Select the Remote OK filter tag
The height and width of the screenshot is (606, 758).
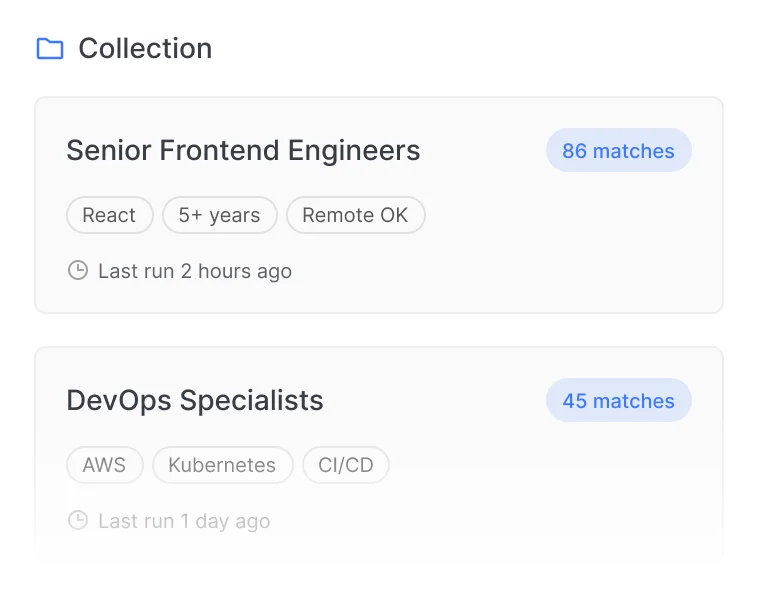(x=356, y=215)
